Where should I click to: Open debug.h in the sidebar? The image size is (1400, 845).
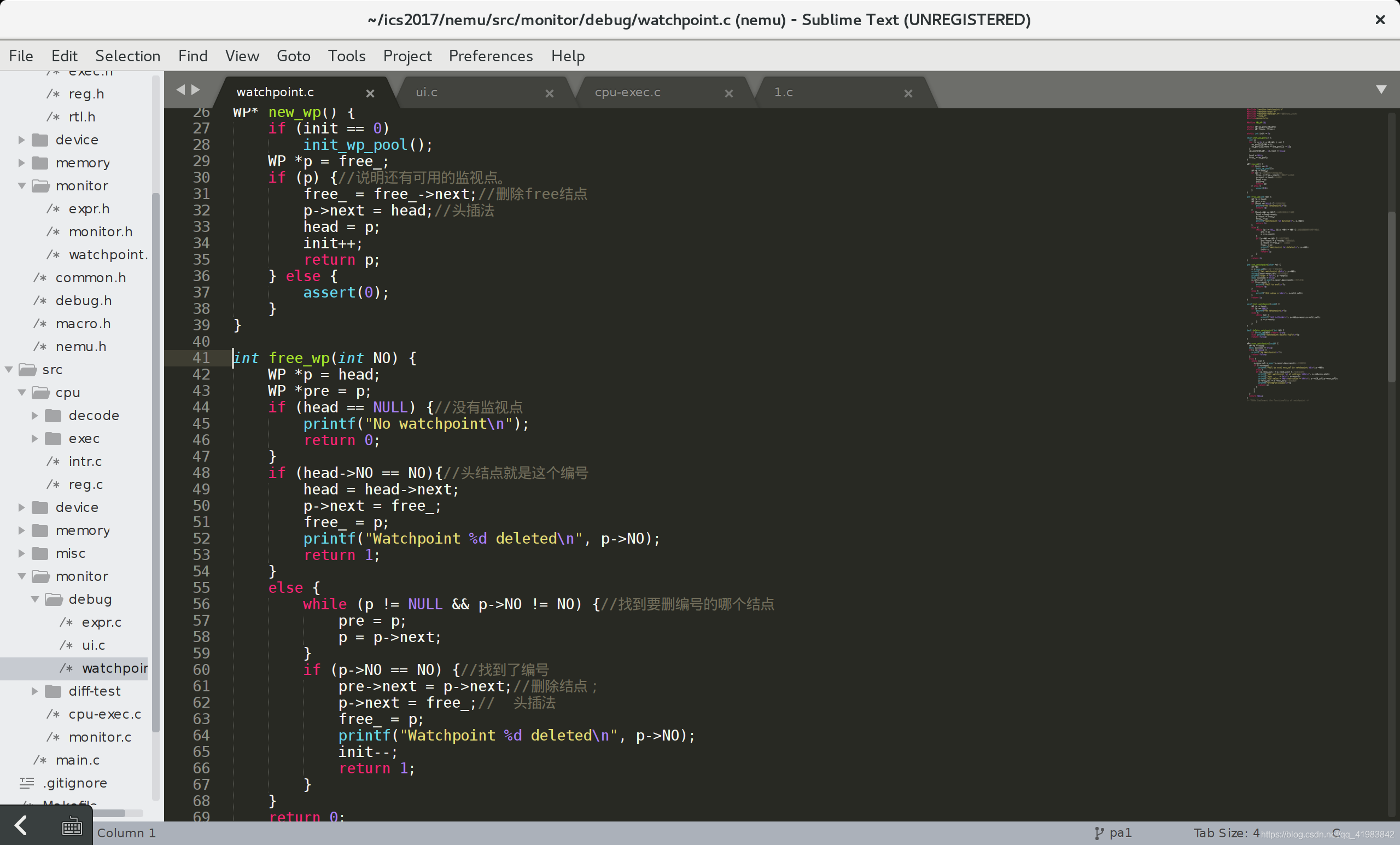[x=84, y=301]
